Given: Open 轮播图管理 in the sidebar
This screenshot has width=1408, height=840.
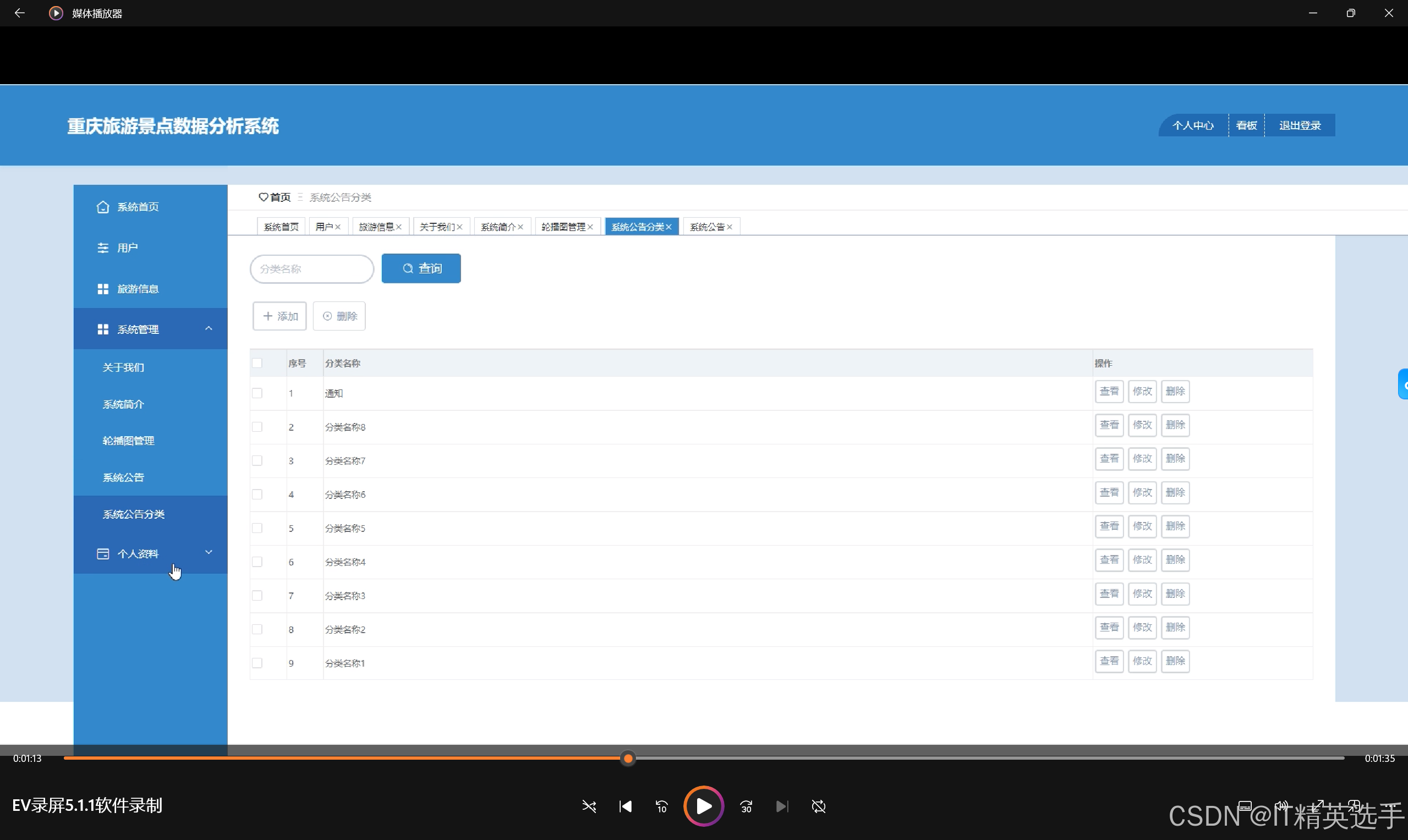Looking at the screenshot, I should [x=129, y=441].
